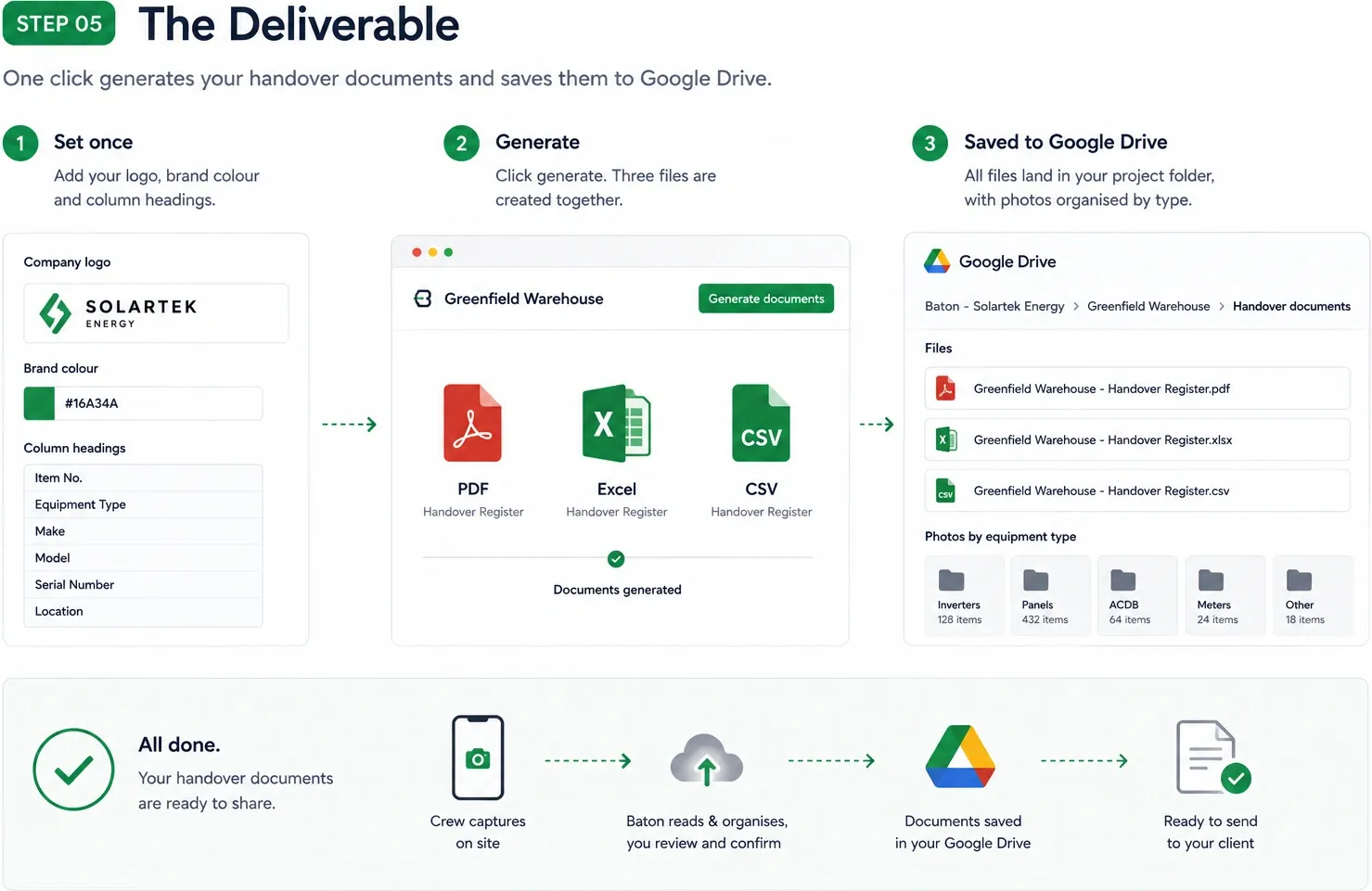This screenshot has width=1372, height=891.
Task: Click the green brand colour swatch
Action: point(39,403)
